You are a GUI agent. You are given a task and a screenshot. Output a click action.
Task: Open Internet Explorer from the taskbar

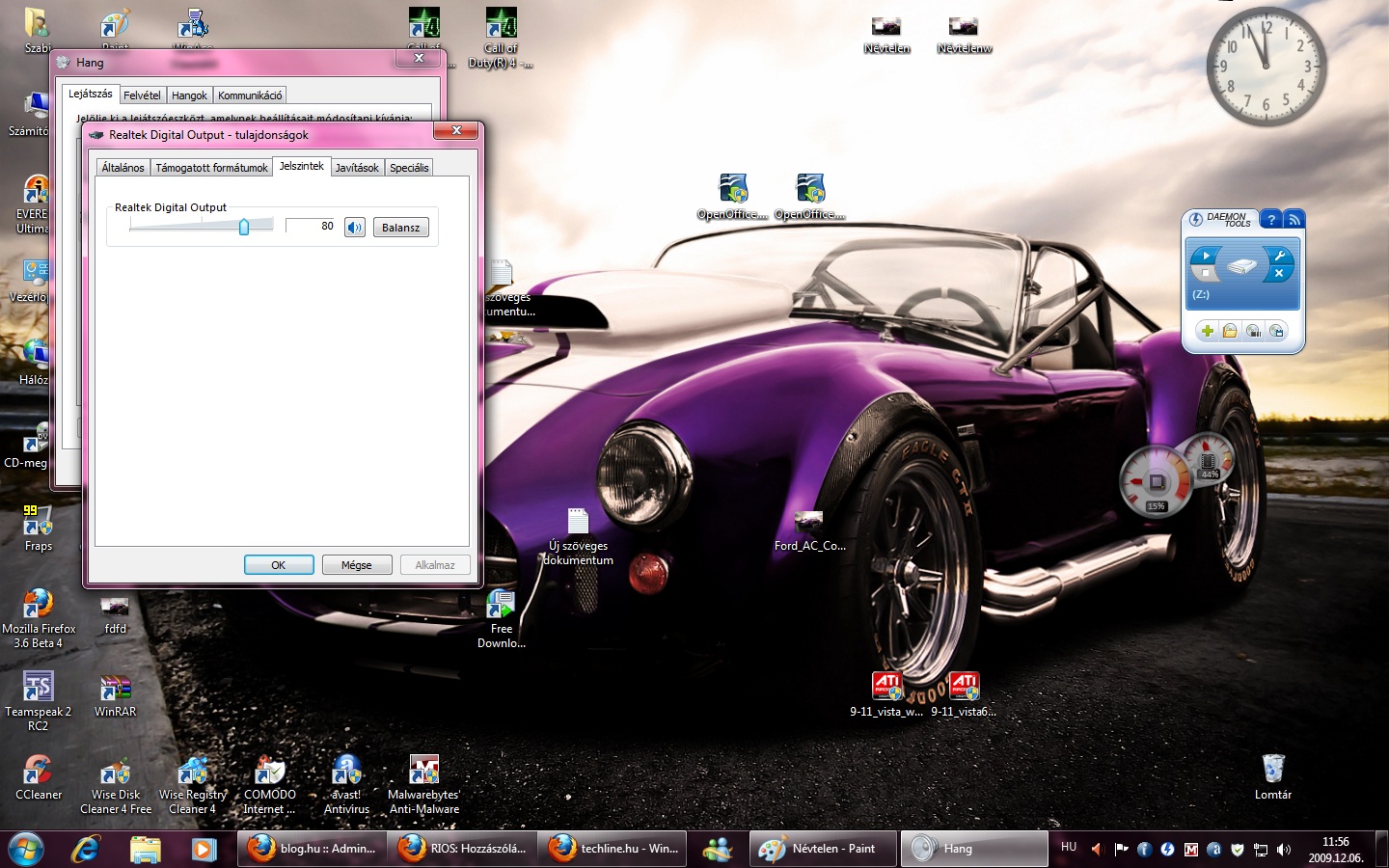click(x=86, y=849)
